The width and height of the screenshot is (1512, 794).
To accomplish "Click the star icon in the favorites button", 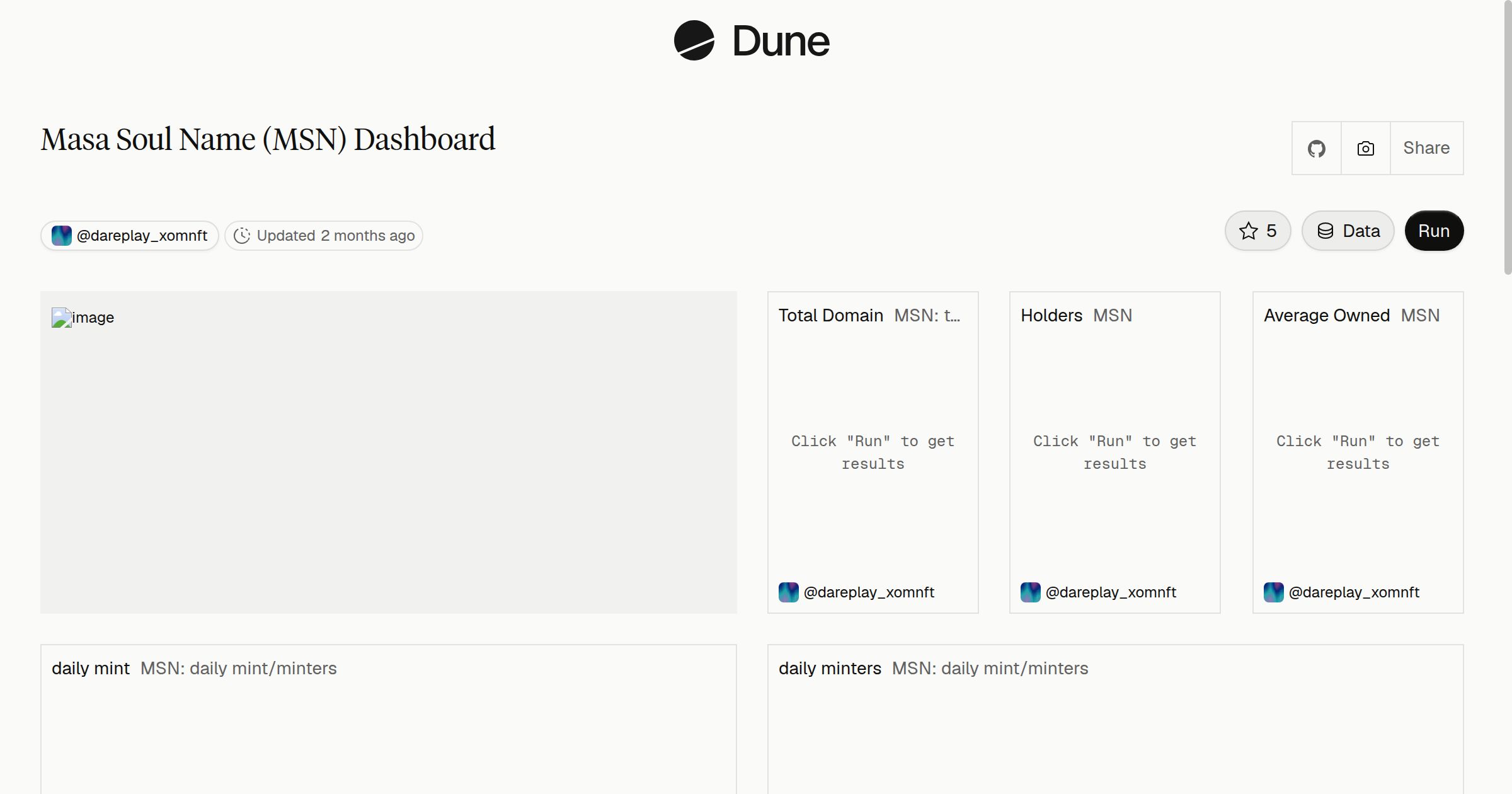I will click(1249, 231).
